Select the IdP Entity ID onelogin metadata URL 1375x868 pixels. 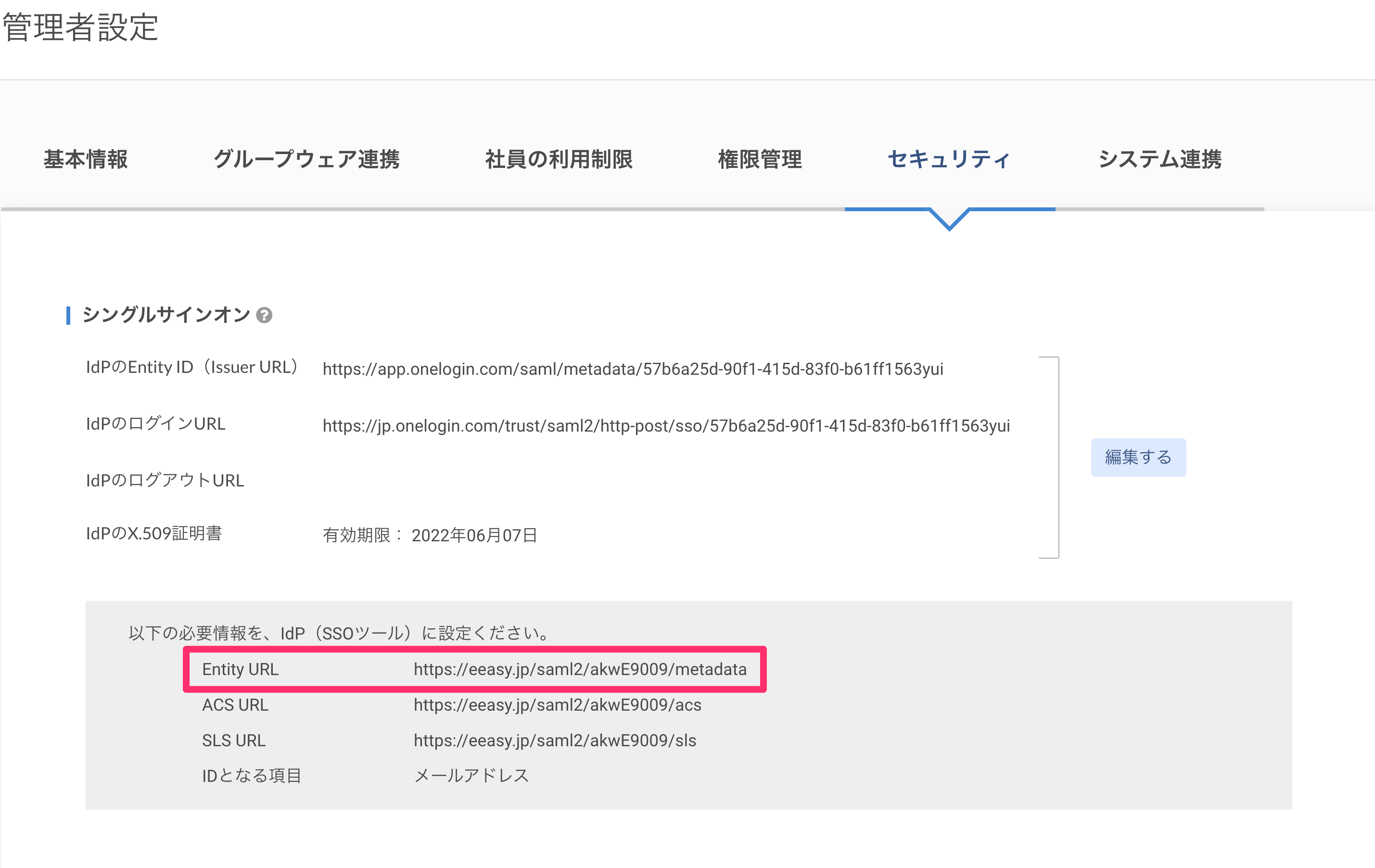click(633, 369)
